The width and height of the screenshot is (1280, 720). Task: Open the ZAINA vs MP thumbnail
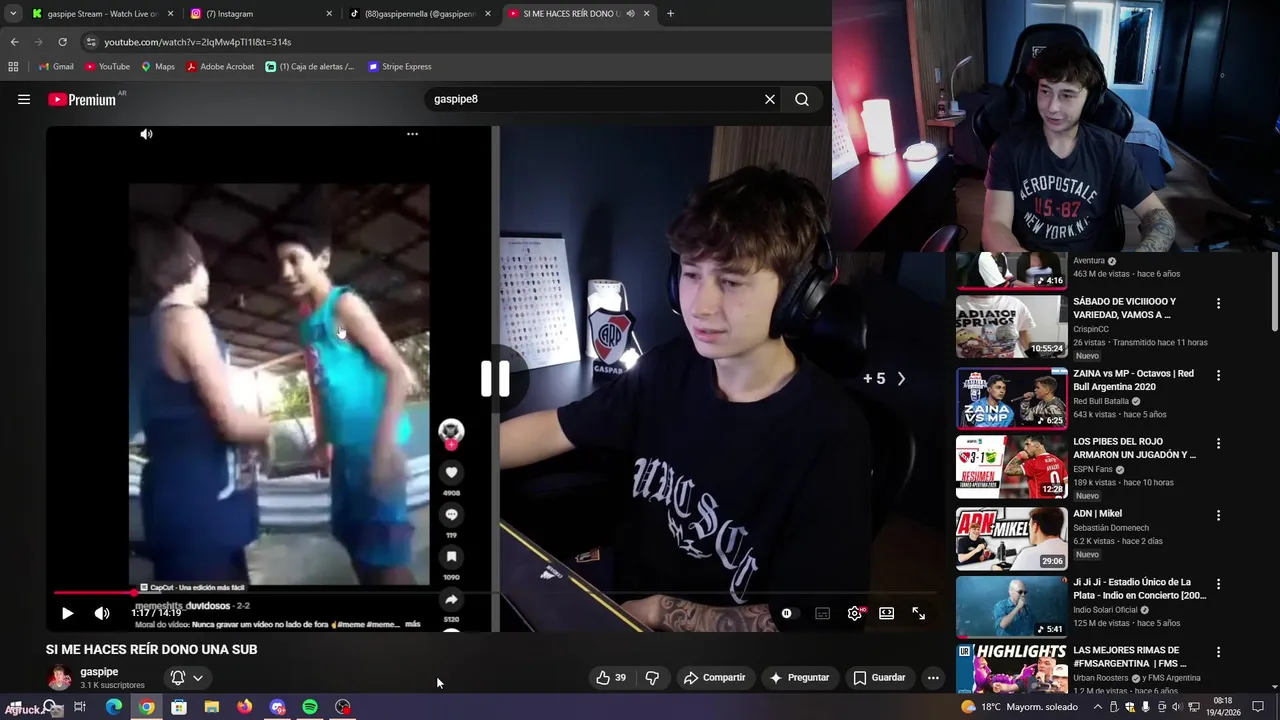point(1011,398)
